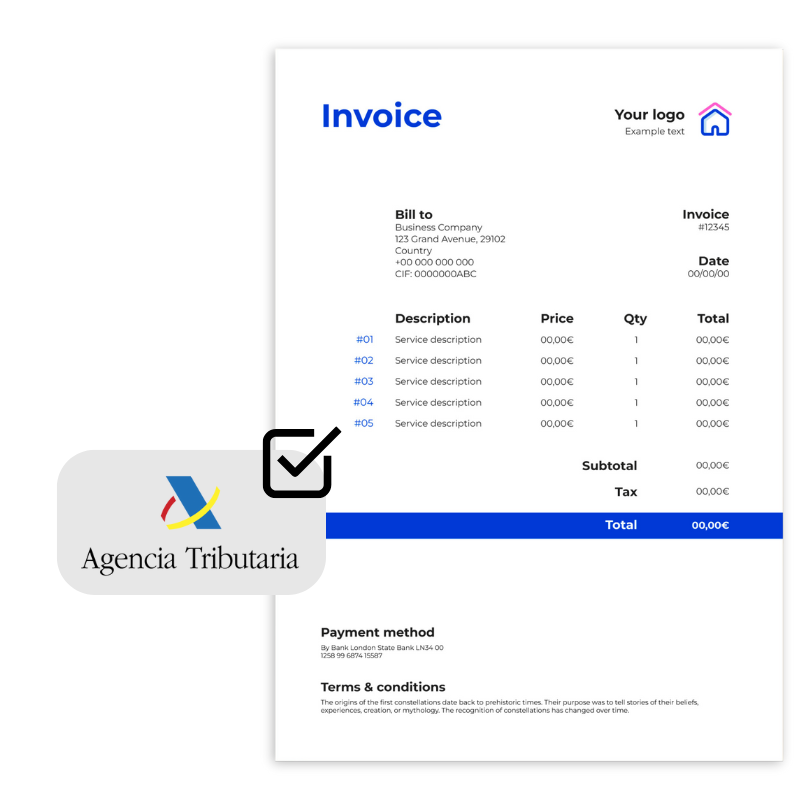Click item number #01
Screen dimensions: 800x800
(364, 340)
